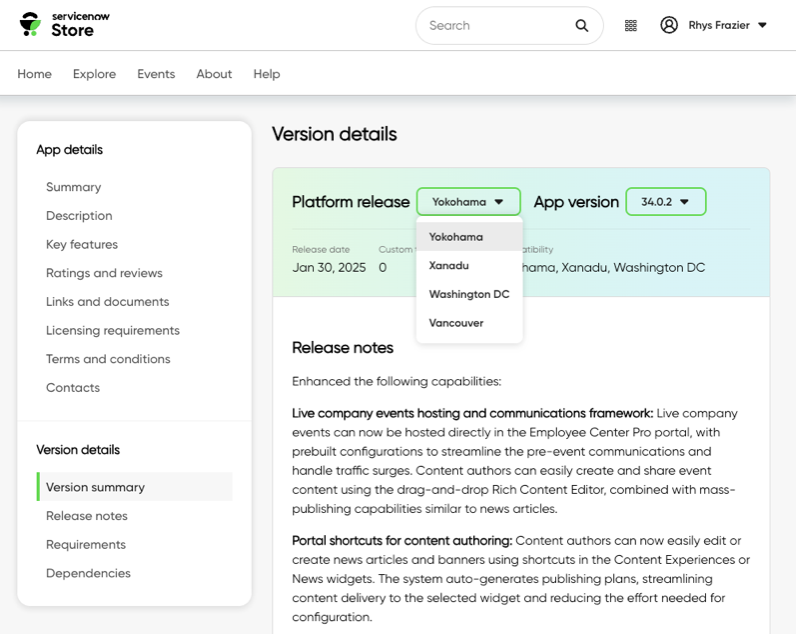Jump to Key features section

(x=82, y=244)
